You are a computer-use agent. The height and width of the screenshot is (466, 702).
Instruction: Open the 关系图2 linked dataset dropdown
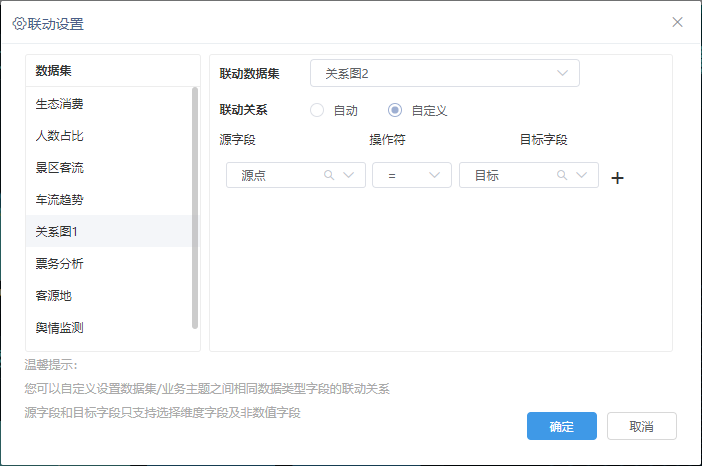[x=445, y=73]
